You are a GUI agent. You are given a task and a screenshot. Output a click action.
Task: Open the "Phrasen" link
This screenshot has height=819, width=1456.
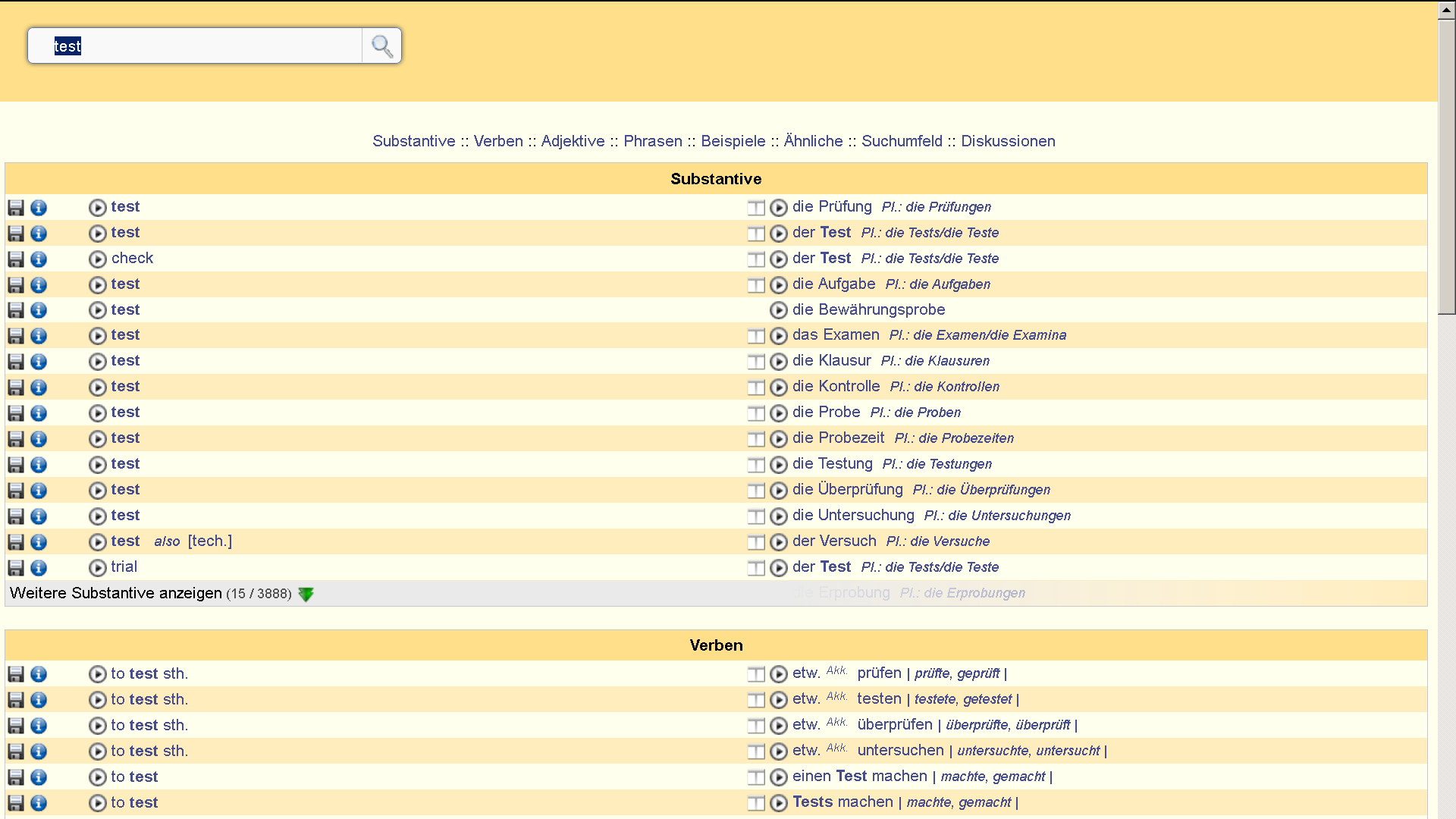(653, 141)
